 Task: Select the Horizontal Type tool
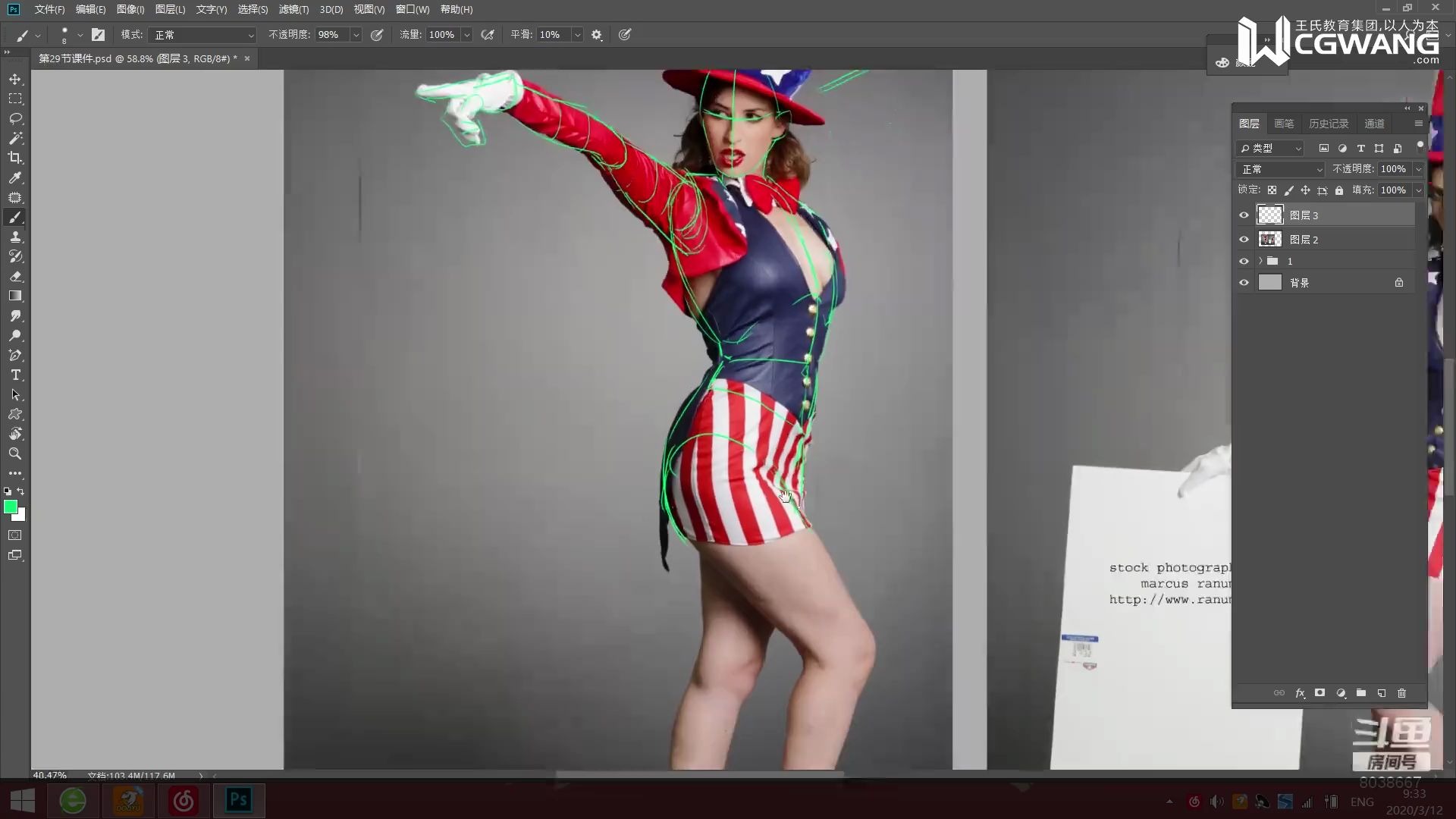(15, 375)
